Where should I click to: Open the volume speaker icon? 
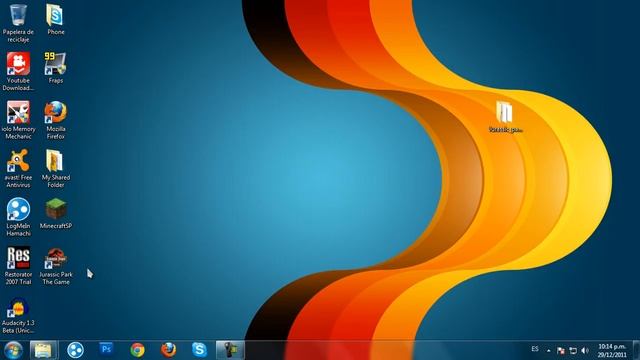point(585,351)
